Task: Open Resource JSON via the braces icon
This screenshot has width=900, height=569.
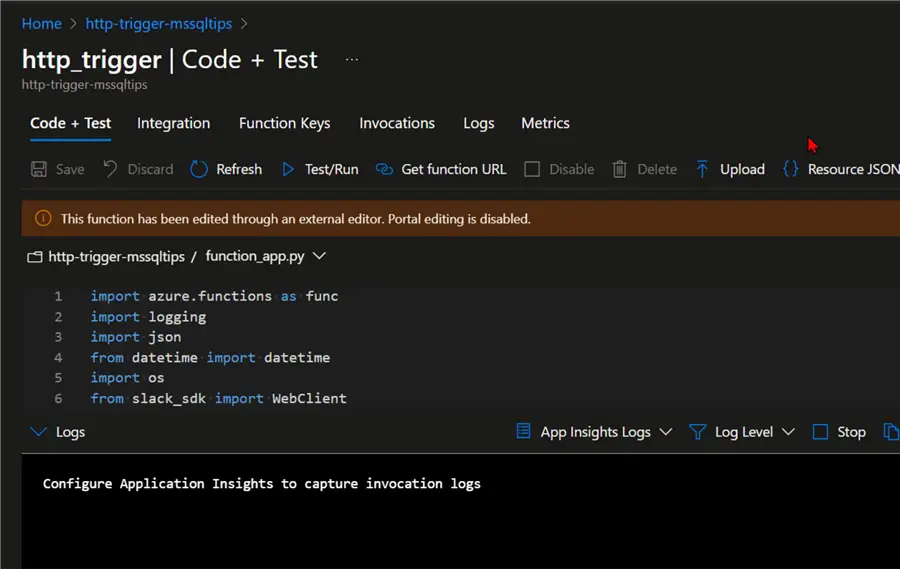Action: click(790, 169)
